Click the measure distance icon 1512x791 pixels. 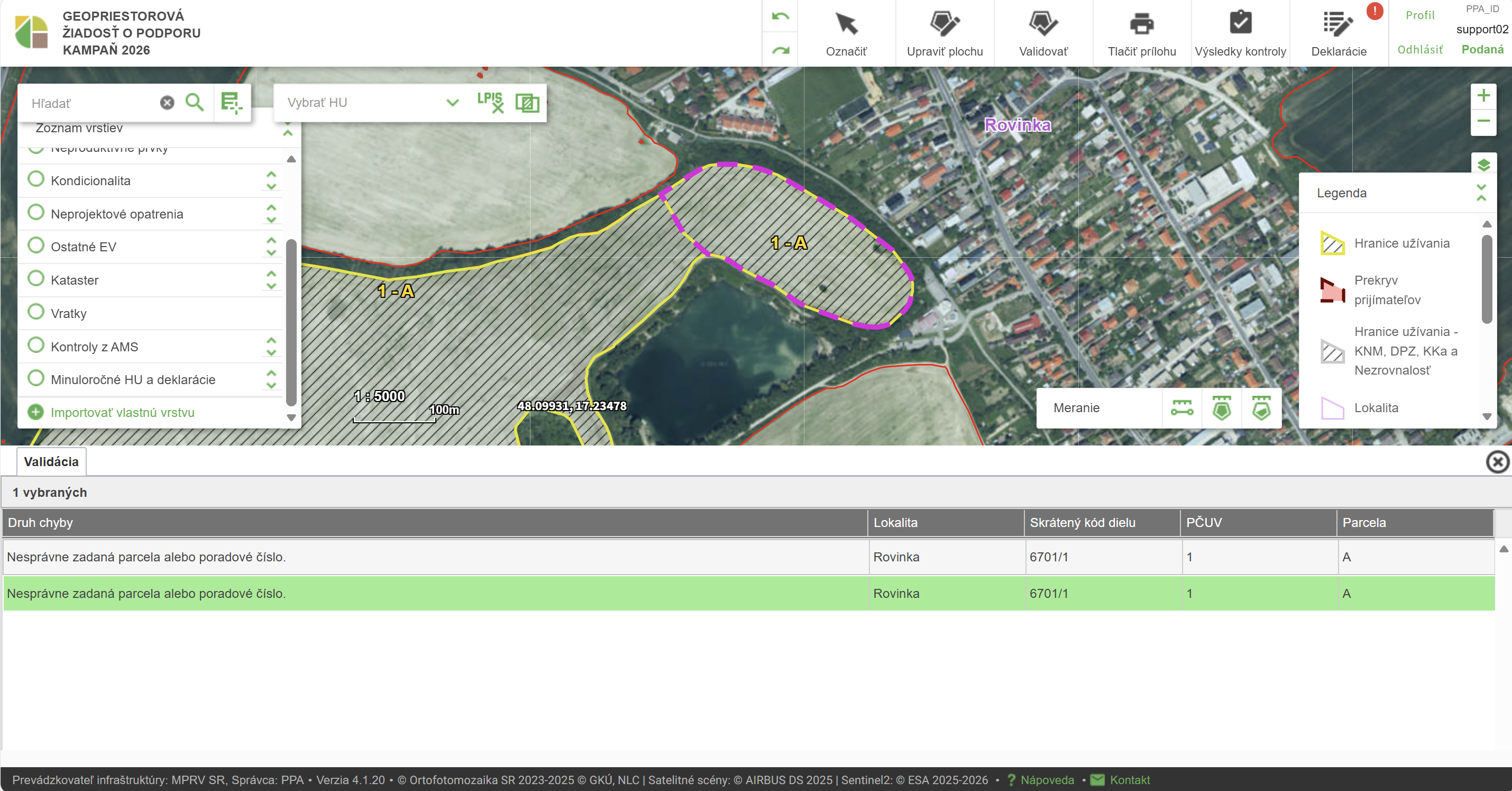coord(1181,407)
